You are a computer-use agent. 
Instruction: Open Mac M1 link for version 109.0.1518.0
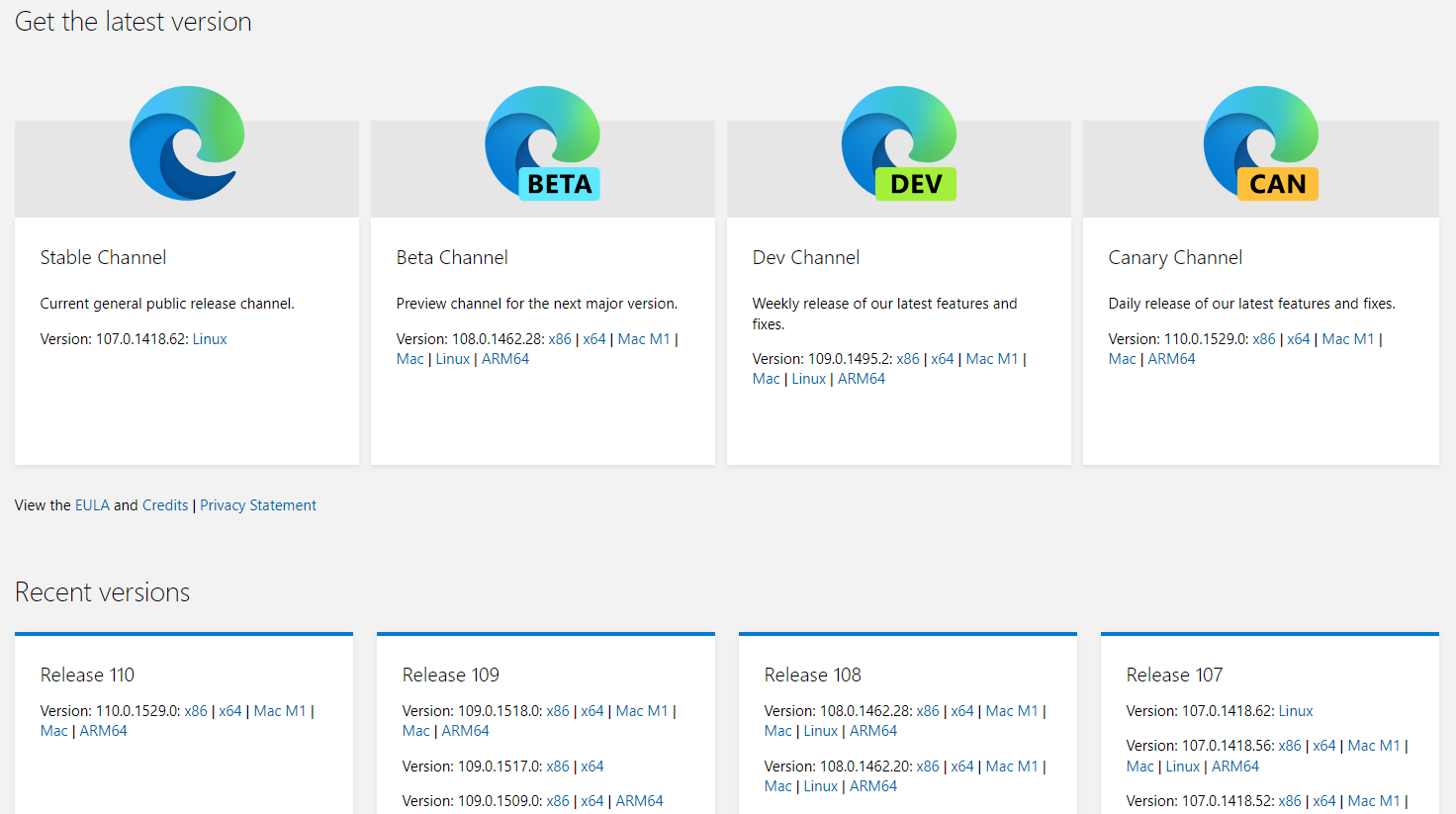(x=642, y=711)
